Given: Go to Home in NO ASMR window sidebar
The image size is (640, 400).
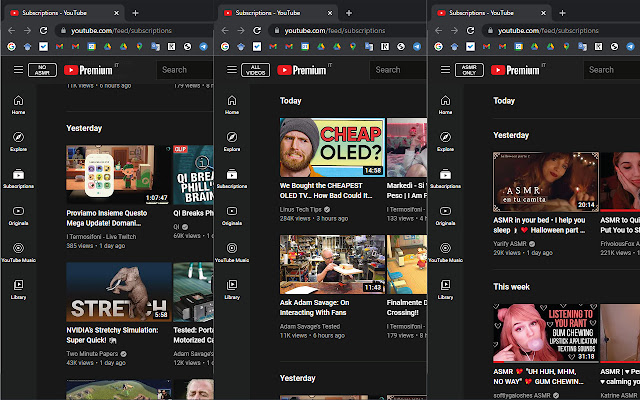Looking at the screenshot, I should pyautogui.click(x=18, y=104).
